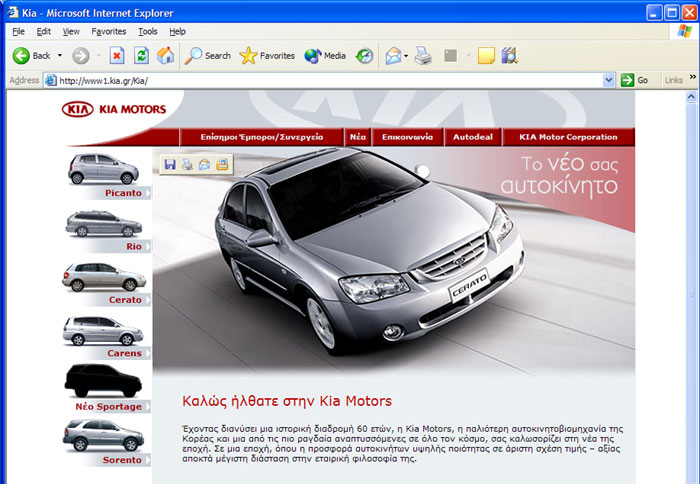Open the Favorites menu in the menu bar
The width and height of the screenshot is (700, 484).
108,32
